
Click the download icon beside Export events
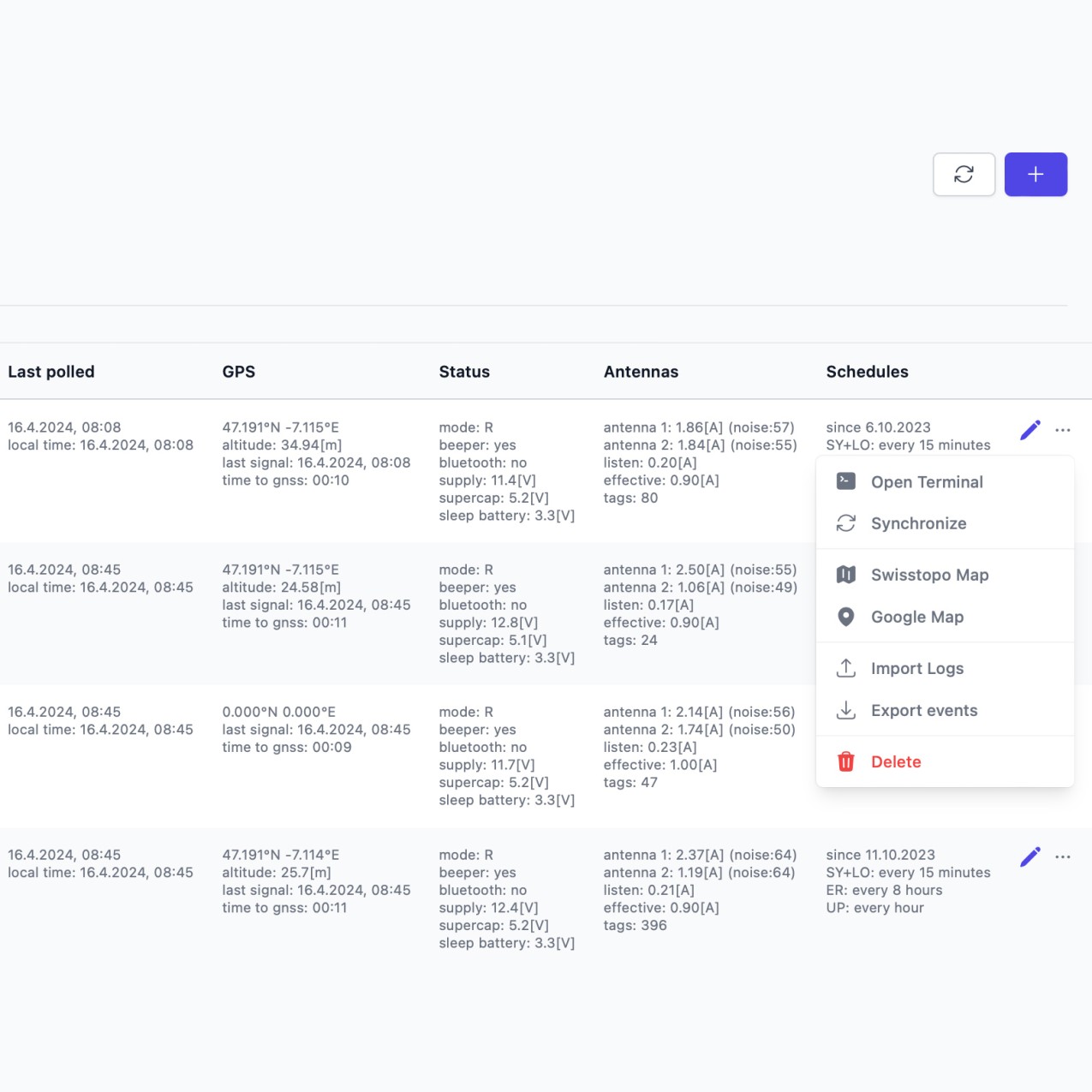(x=846, y=710)
